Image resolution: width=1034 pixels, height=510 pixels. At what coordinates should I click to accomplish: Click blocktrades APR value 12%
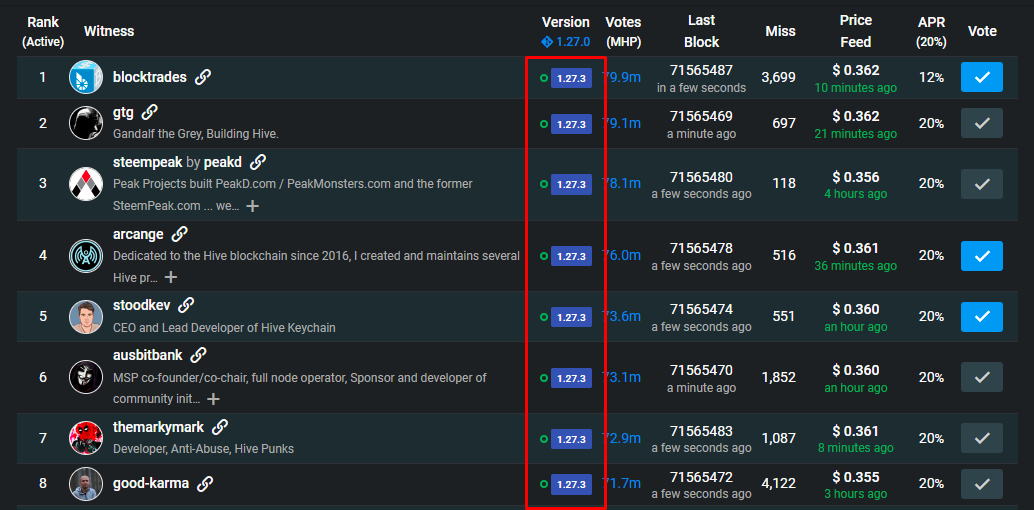pyautogui.click(x=931, y=77)
